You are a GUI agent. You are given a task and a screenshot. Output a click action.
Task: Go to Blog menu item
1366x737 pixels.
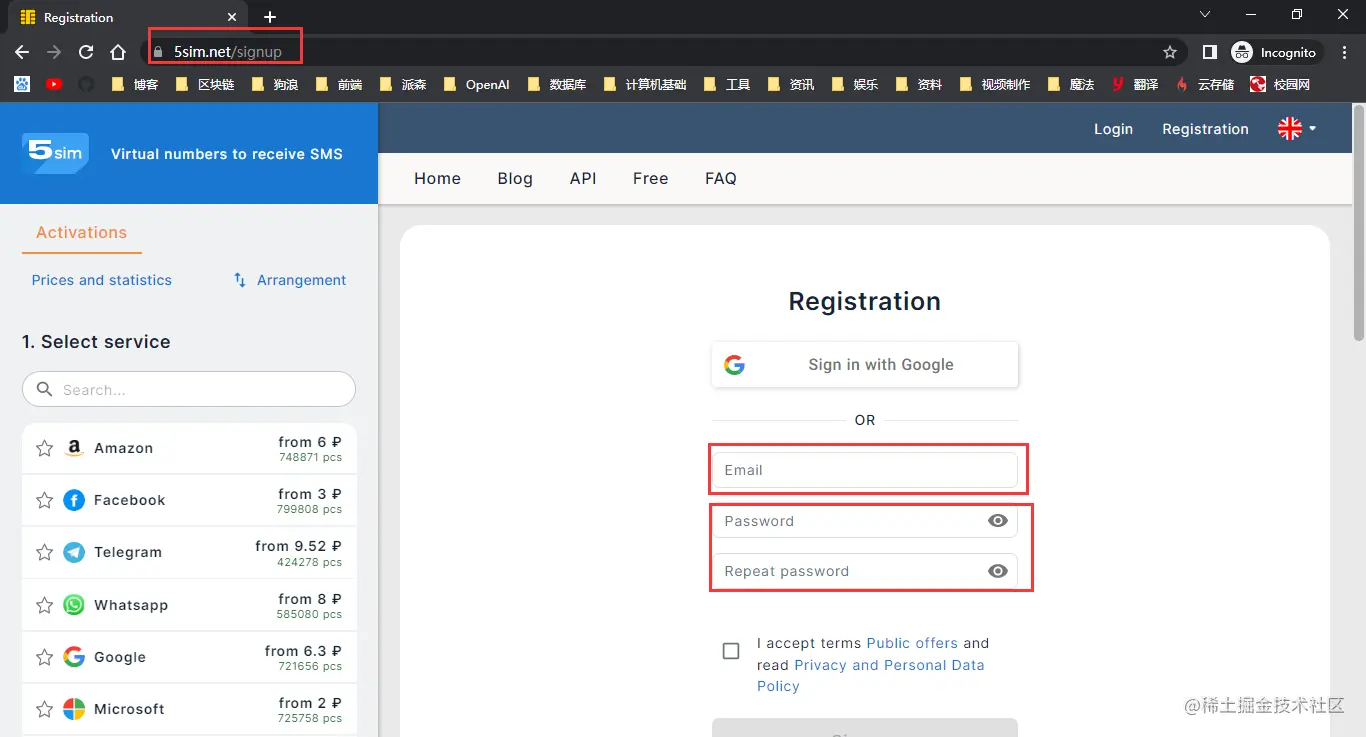click(x=515, y=178)
